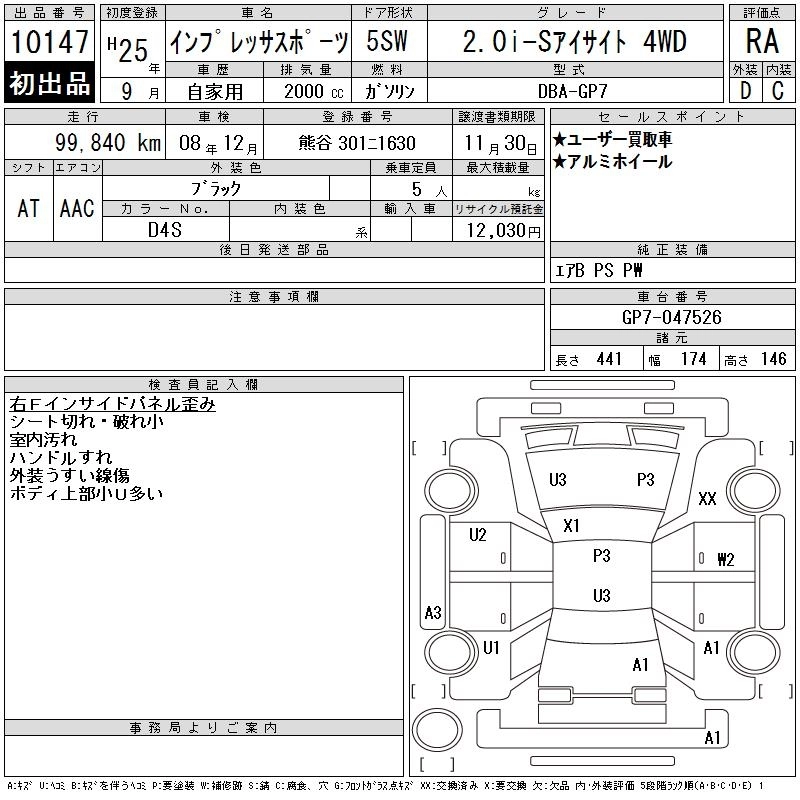Click U2 mark on left front door
Image resolution: width=800 pixels, height=800 pixels.
(478, 535)
